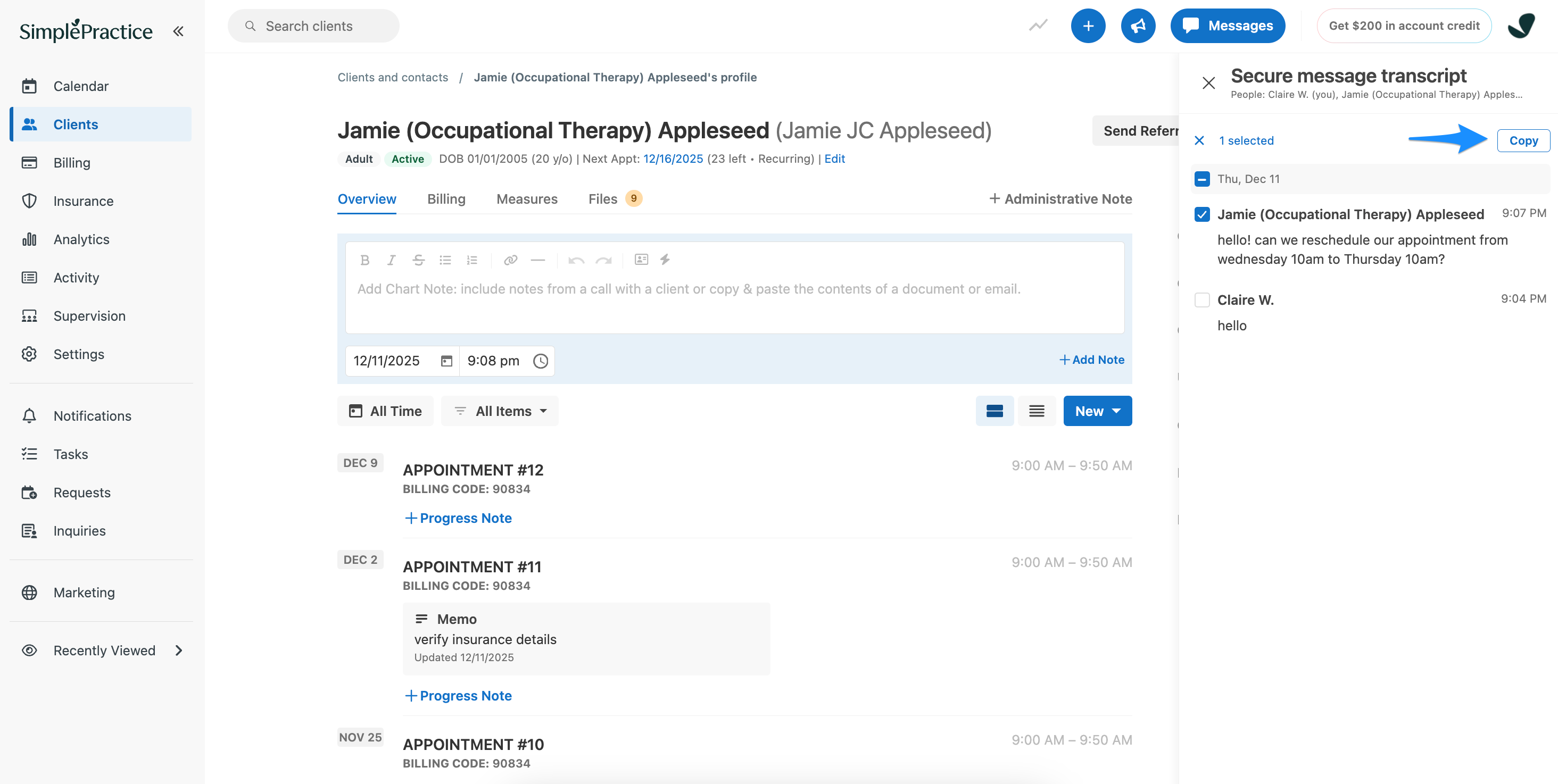Undo last edit in chart note
Viewport: 1558px width, 784px height.
coord(576,260)
